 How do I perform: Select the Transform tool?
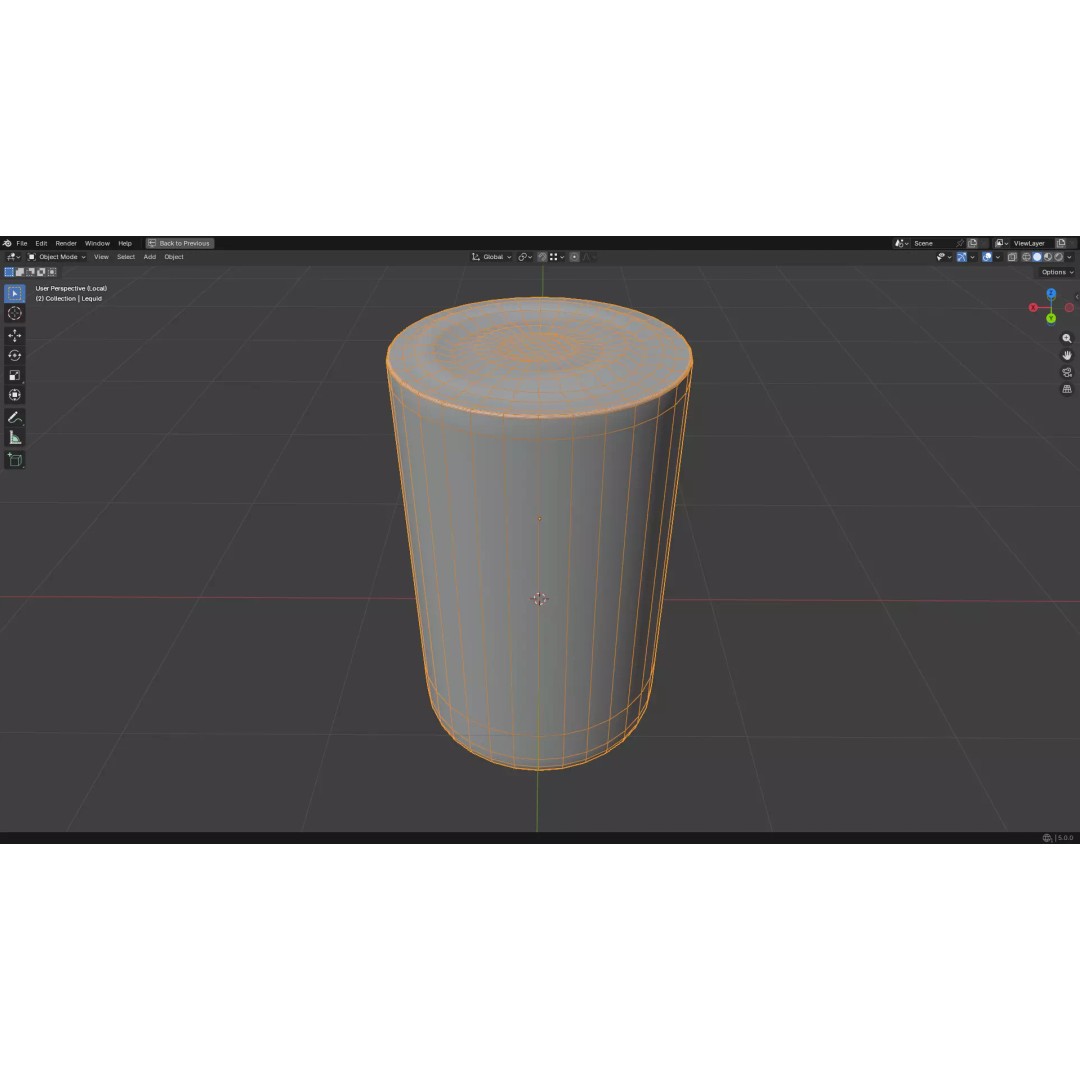[14, 395]
